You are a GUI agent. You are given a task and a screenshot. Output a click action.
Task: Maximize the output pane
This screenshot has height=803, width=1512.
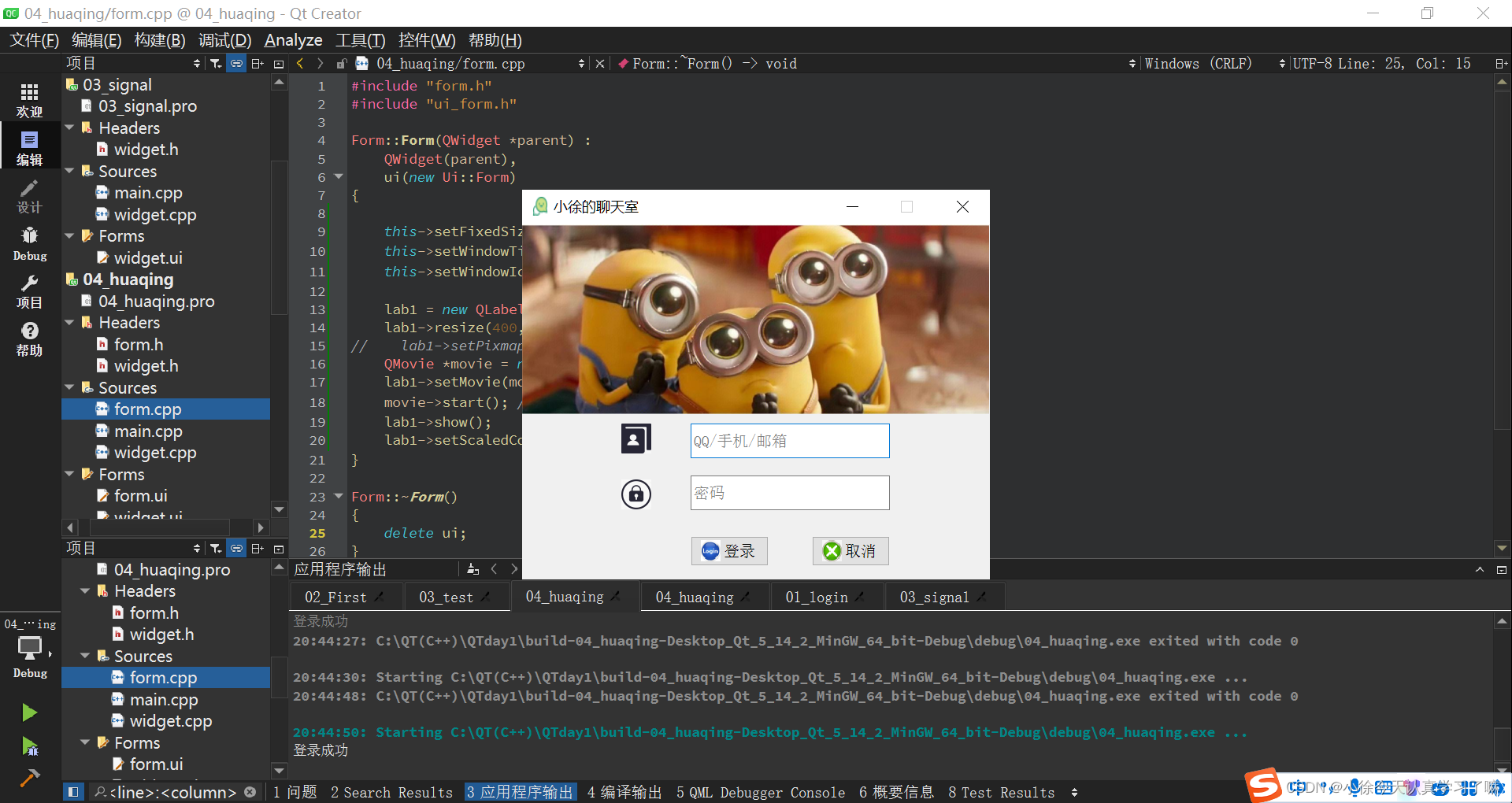tap(1480, 569)
